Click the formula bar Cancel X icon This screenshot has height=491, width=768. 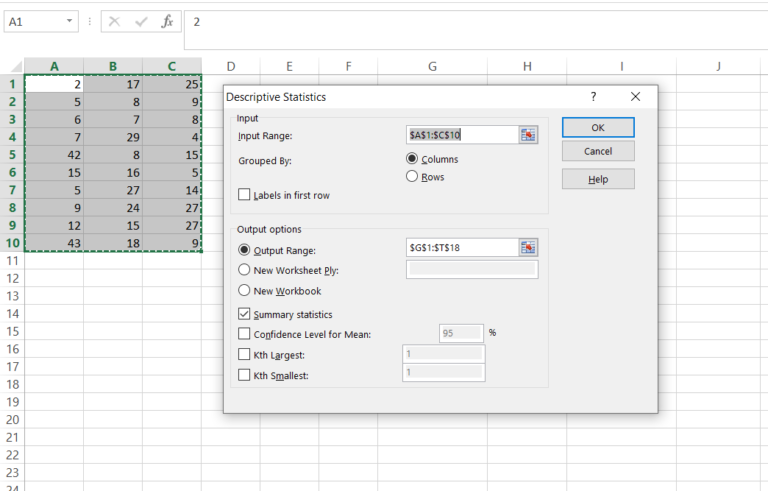point(115,21)
